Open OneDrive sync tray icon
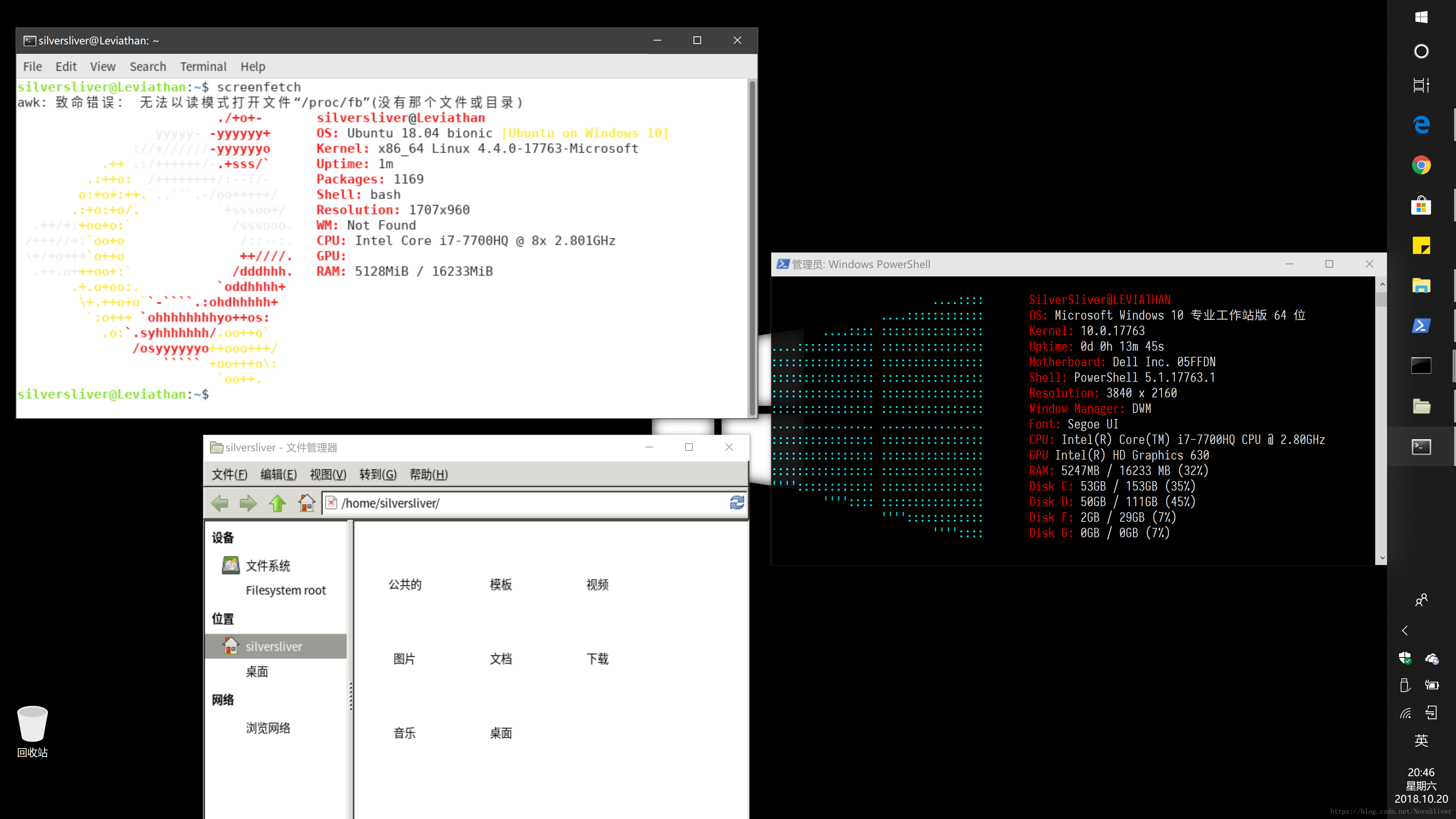Screen dimensions: 1456x819 coord(1432,658)
